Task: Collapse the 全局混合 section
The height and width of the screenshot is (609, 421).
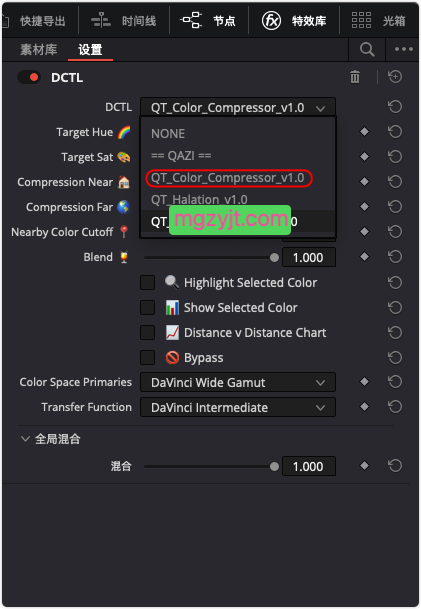Action: [25, 439]
